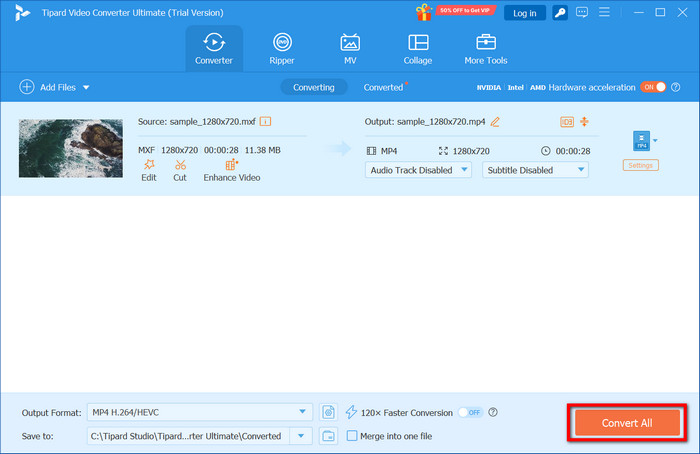Screen dimensions: 700x454
Task: Open the Subtitle Disabled dropdown
Action: coord(535,170)
